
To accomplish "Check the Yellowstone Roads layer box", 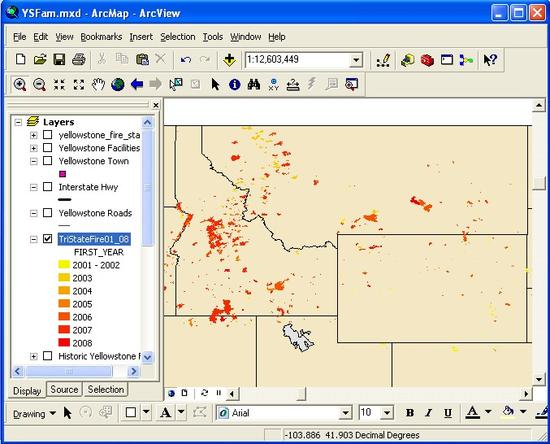I will pos(47,213).
